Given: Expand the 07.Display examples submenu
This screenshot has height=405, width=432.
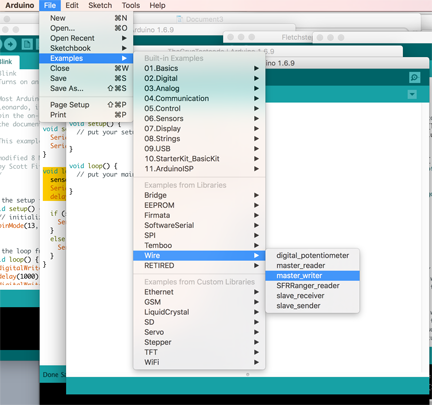Looking at the screenshot, I should tap(199, 128).
